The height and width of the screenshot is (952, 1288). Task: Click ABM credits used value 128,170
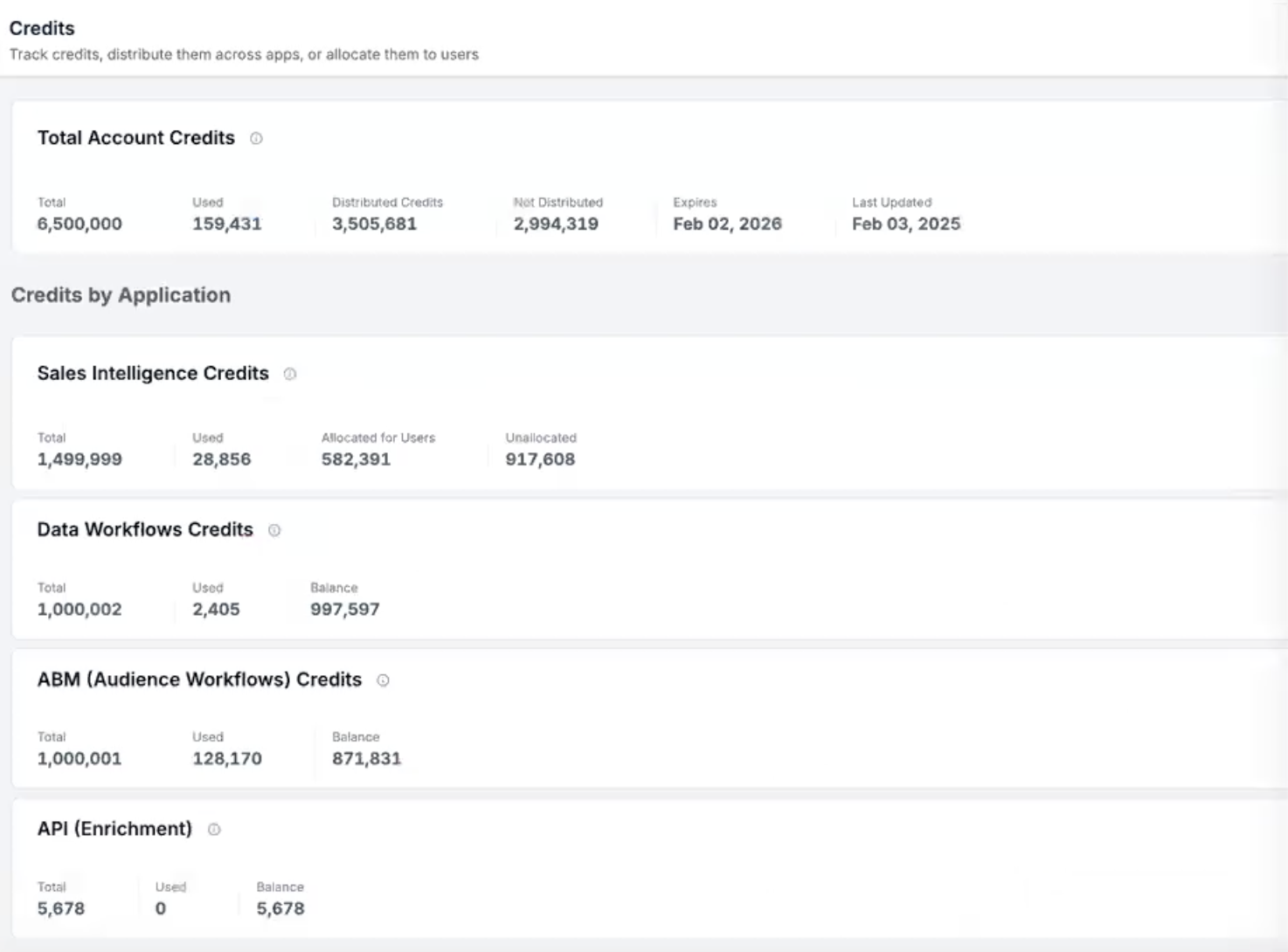point(227,759)
